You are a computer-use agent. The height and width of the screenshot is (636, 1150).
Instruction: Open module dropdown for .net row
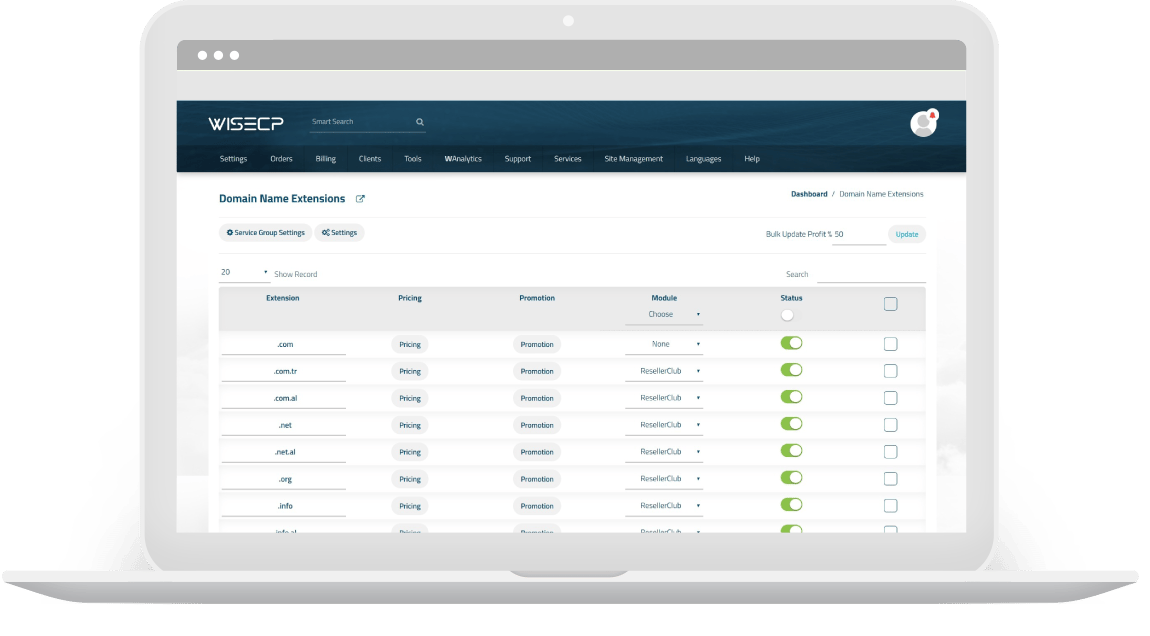(x=664, y=425)
